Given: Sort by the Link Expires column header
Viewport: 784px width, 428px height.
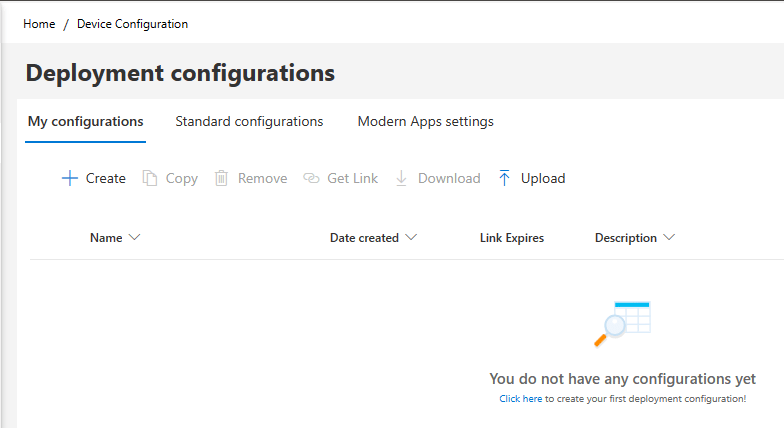Looking at the screenshot, I should point(512,238).
